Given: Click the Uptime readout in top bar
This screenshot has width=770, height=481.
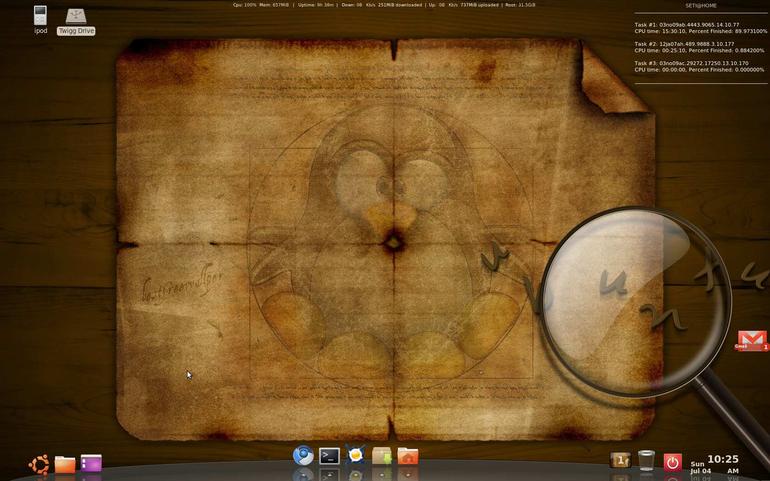Looking at the screenshot, I should (314, 5).
